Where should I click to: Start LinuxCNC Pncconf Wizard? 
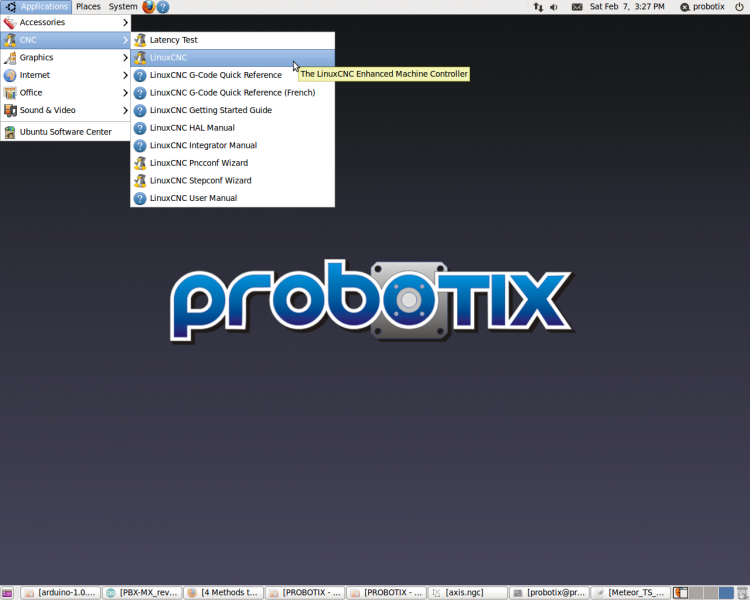[x=232, y=163]
